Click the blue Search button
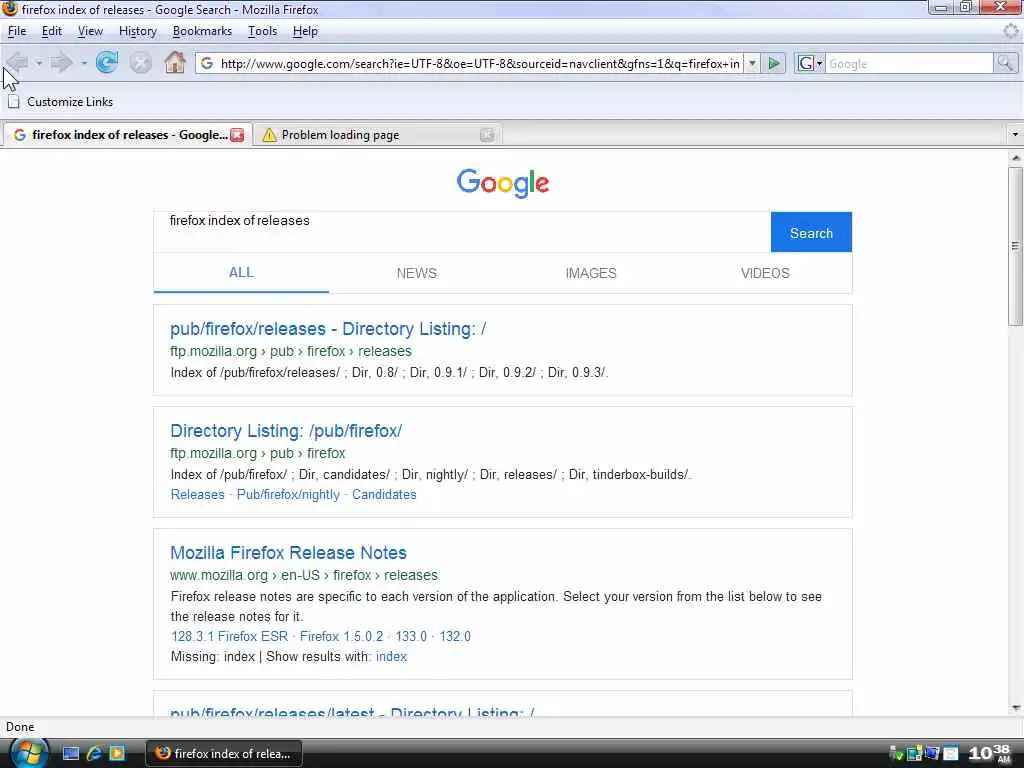This screenshot has width=1024, height=768. (x=811, y=232)
